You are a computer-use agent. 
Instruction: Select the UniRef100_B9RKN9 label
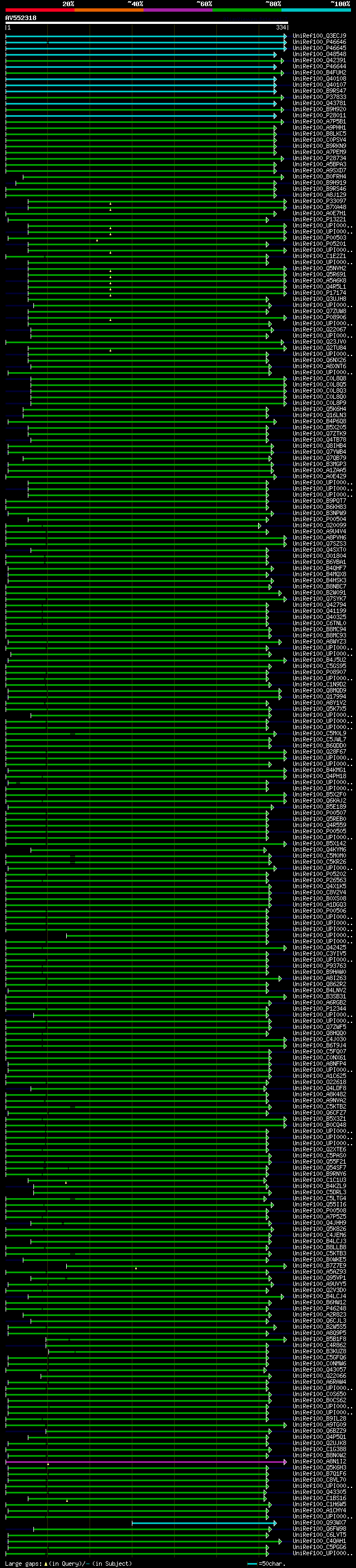click(x=319, y=146)
